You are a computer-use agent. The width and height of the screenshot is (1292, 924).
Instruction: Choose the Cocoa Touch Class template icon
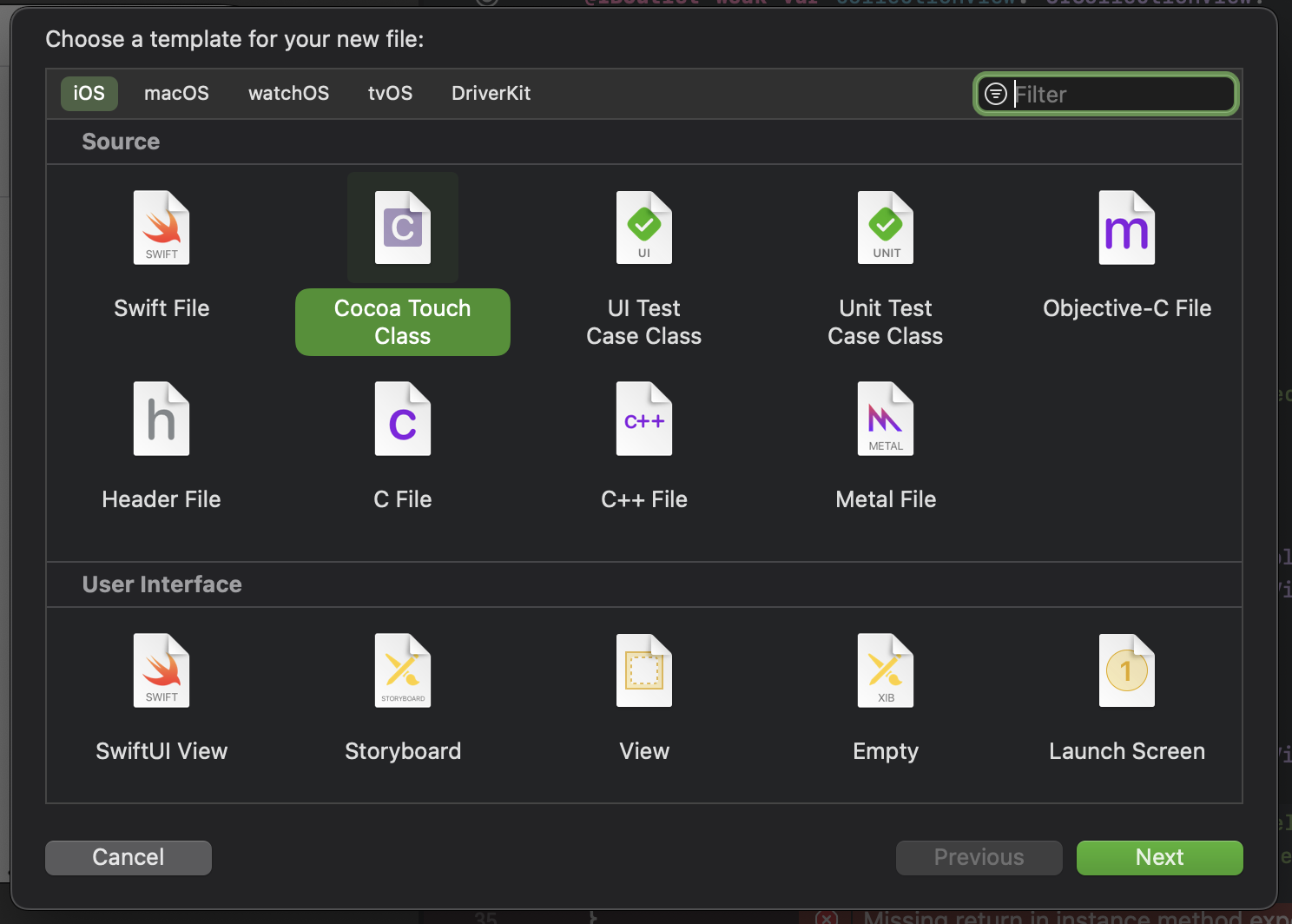[x=403, y=228]
